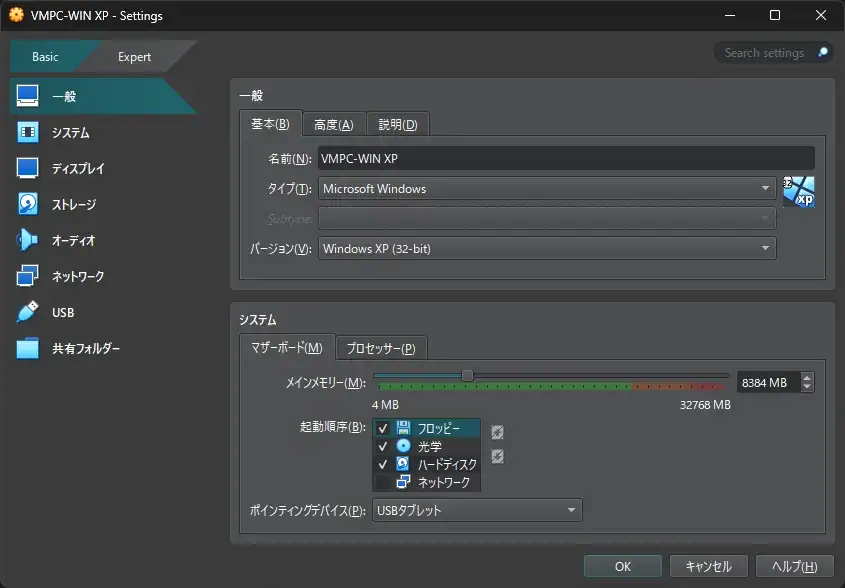845x588 pixels.
Task: Toggle the 光学 boot device checkbox
Action: pyautogui.click(x=383, y=446)
